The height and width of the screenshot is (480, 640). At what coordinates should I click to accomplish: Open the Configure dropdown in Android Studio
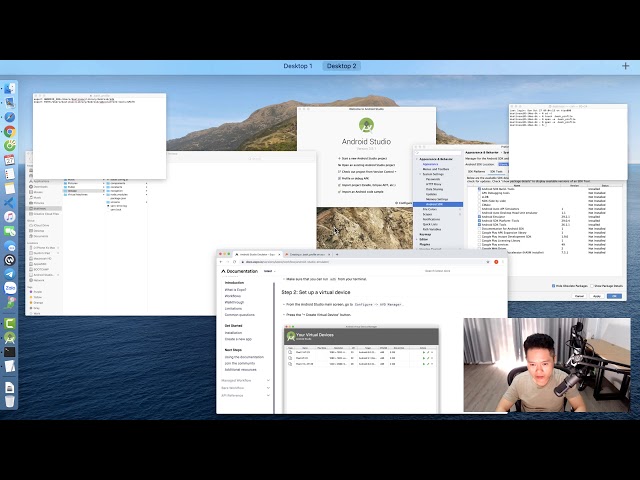(404, 203)
